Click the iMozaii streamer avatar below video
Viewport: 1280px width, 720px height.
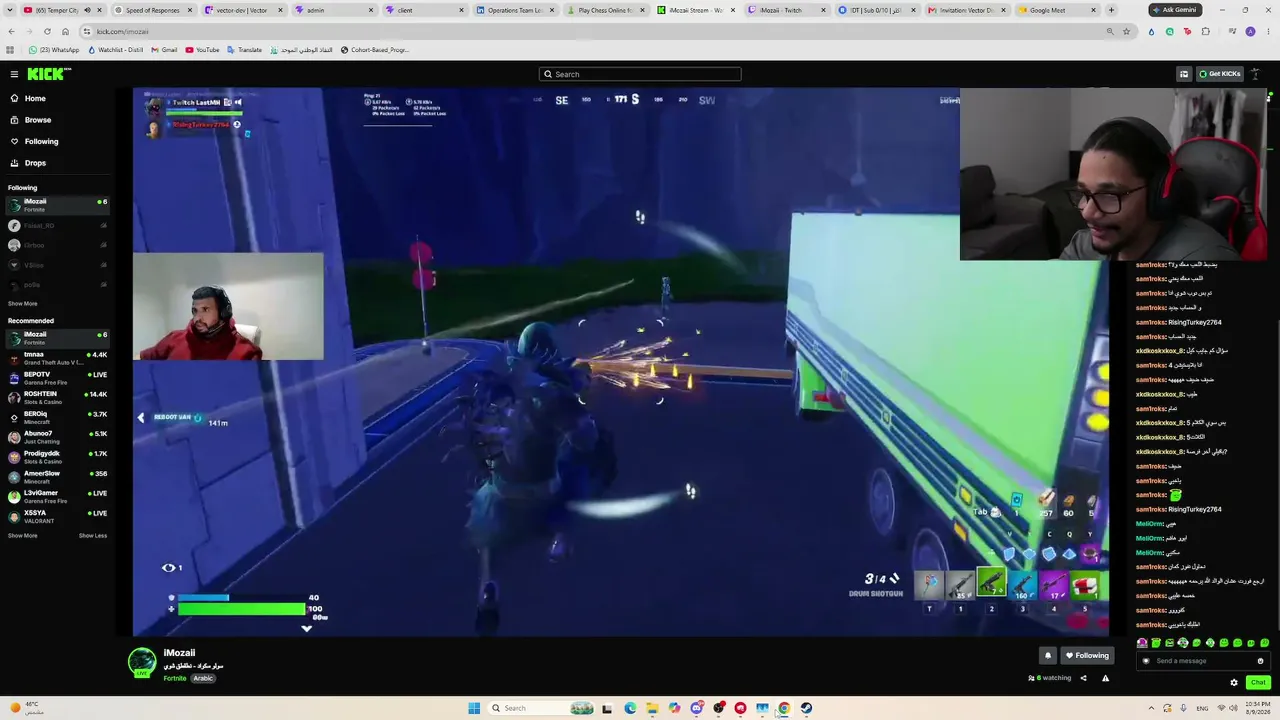click(142, 662)
